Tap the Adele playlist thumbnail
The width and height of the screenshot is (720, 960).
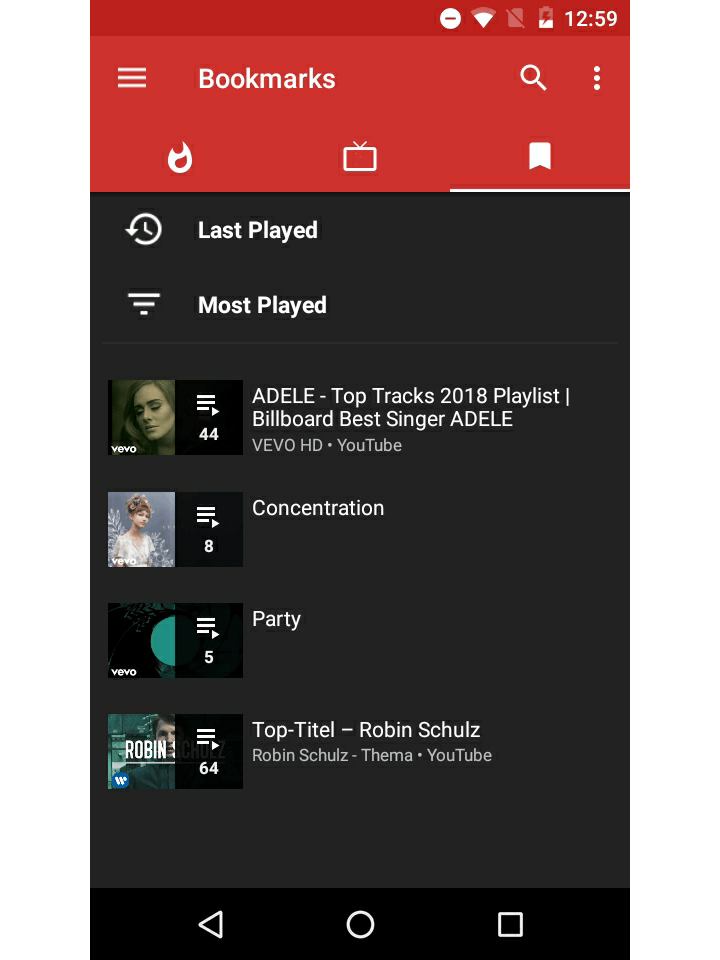click(x=175, y=418)
